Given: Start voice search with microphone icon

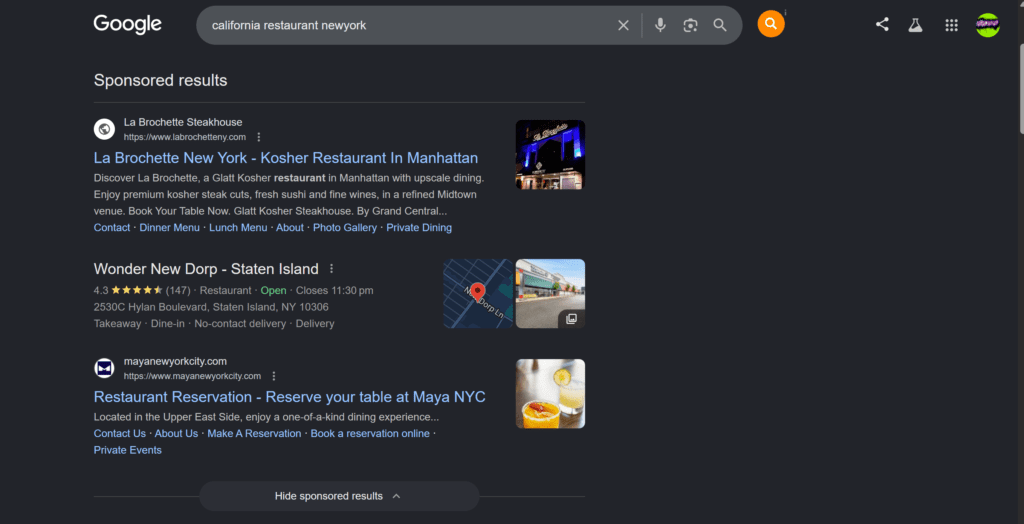Looking at the screenshot, I should coord(660,25).
